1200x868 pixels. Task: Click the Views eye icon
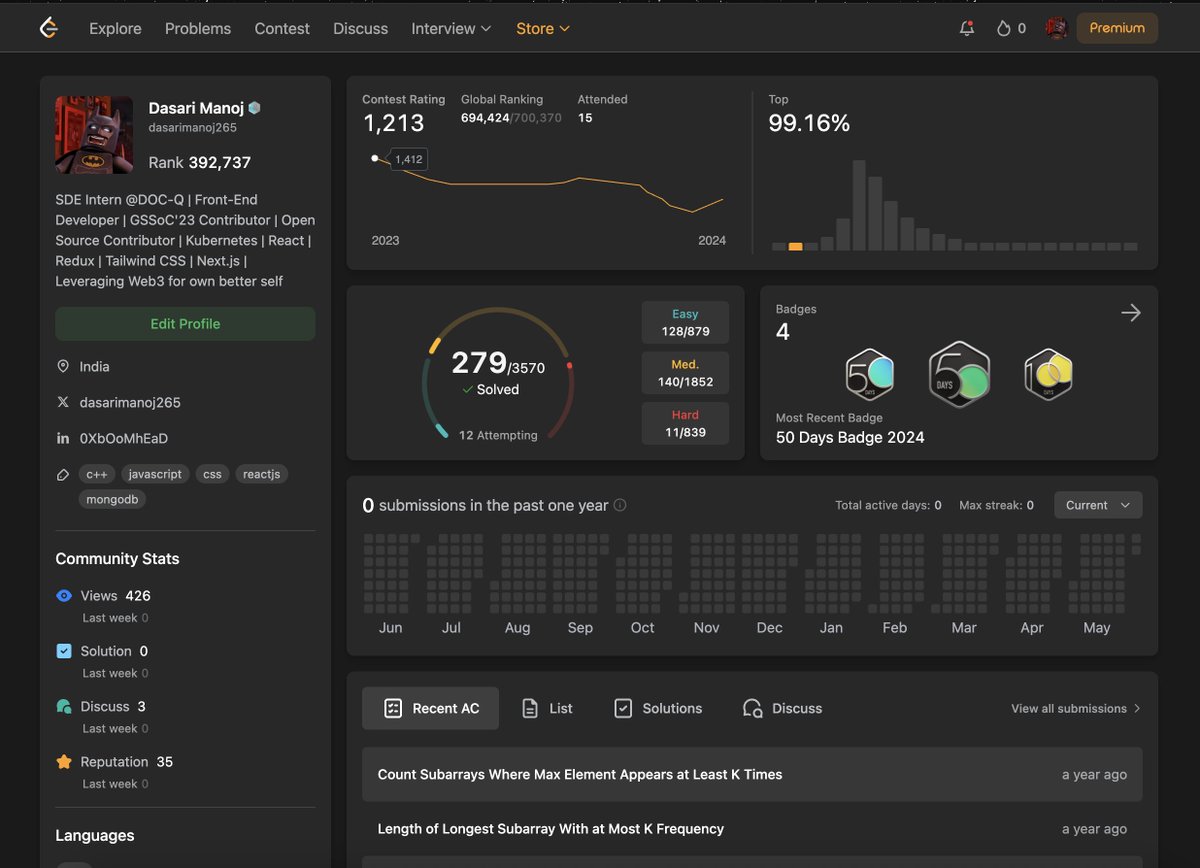(x=64, y=596)
